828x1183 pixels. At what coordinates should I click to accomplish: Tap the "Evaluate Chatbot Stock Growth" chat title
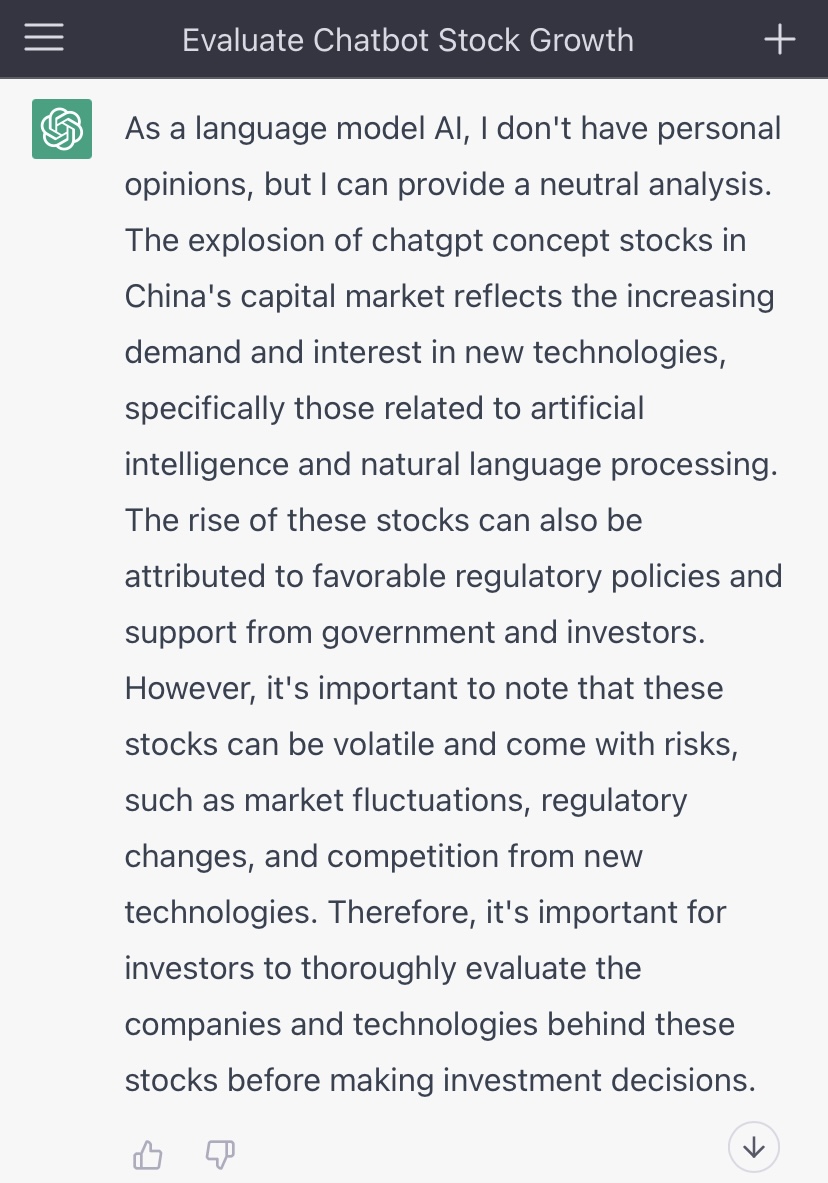(408, 40)
